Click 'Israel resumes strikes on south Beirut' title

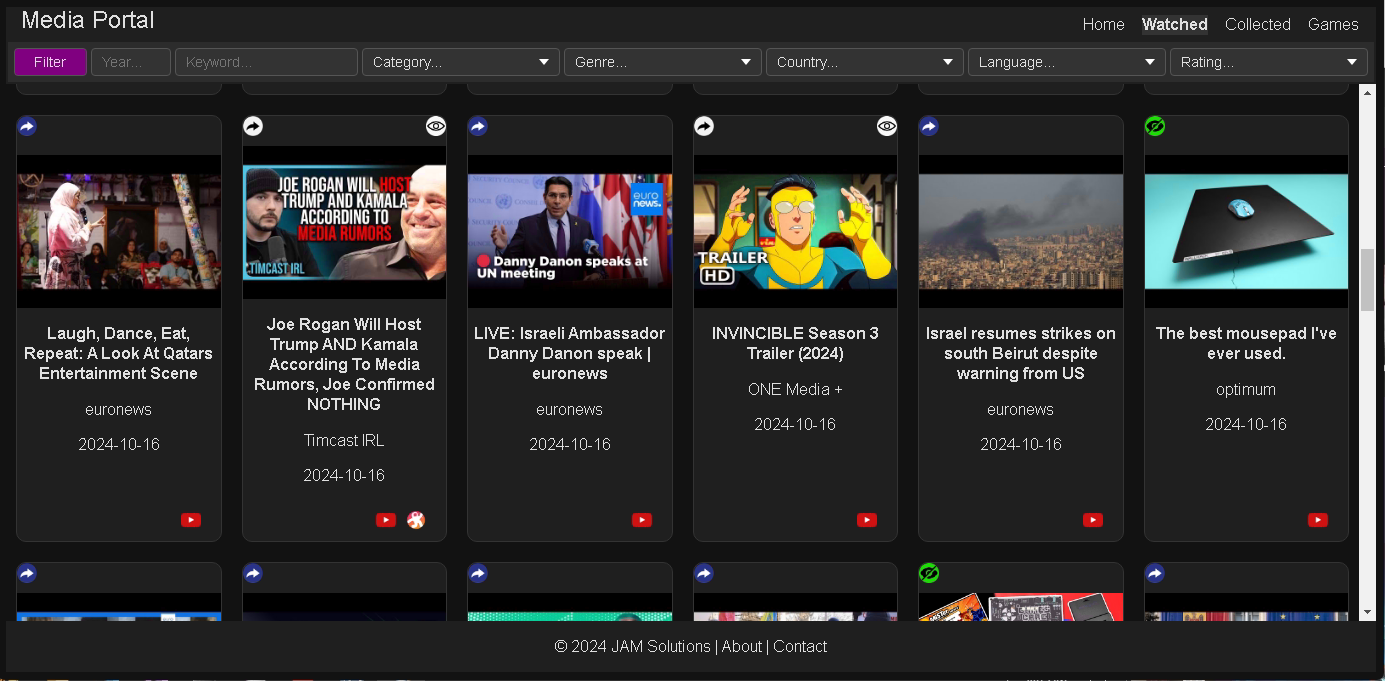(x=1021, y=353)
